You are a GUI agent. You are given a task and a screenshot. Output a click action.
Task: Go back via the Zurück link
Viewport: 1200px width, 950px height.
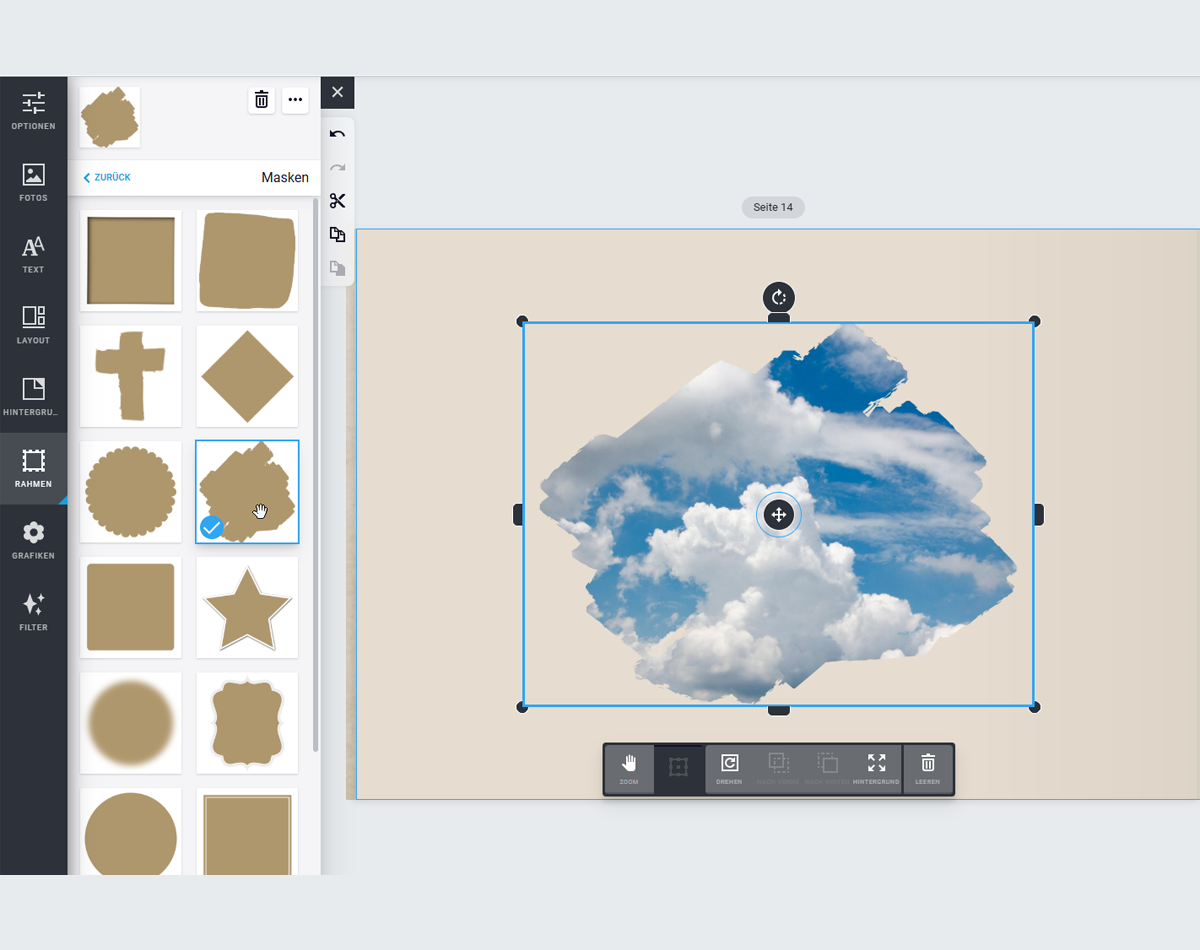[107, 177]
